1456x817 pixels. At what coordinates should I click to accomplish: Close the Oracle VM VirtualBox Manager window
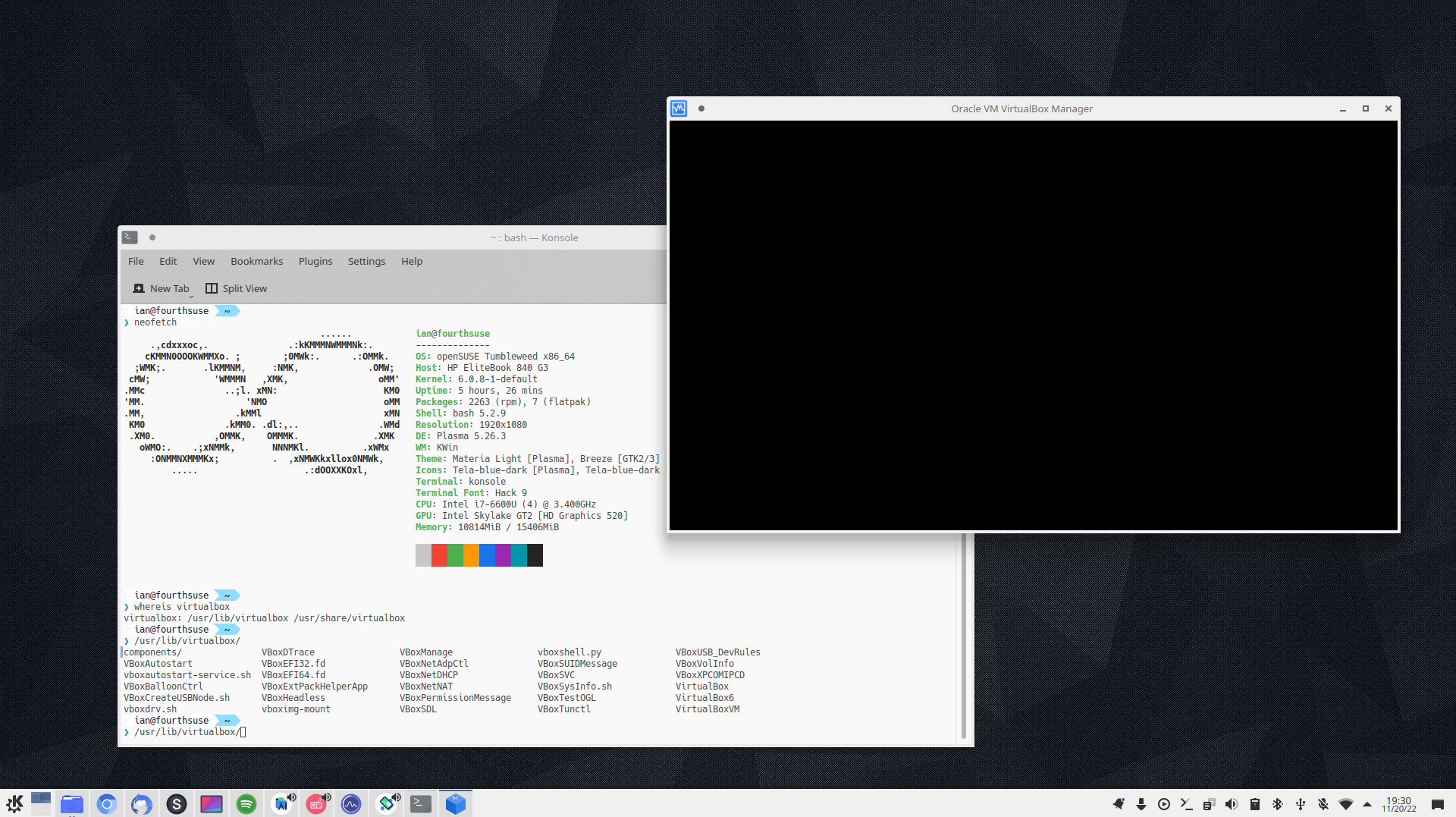coord(1389,108)
